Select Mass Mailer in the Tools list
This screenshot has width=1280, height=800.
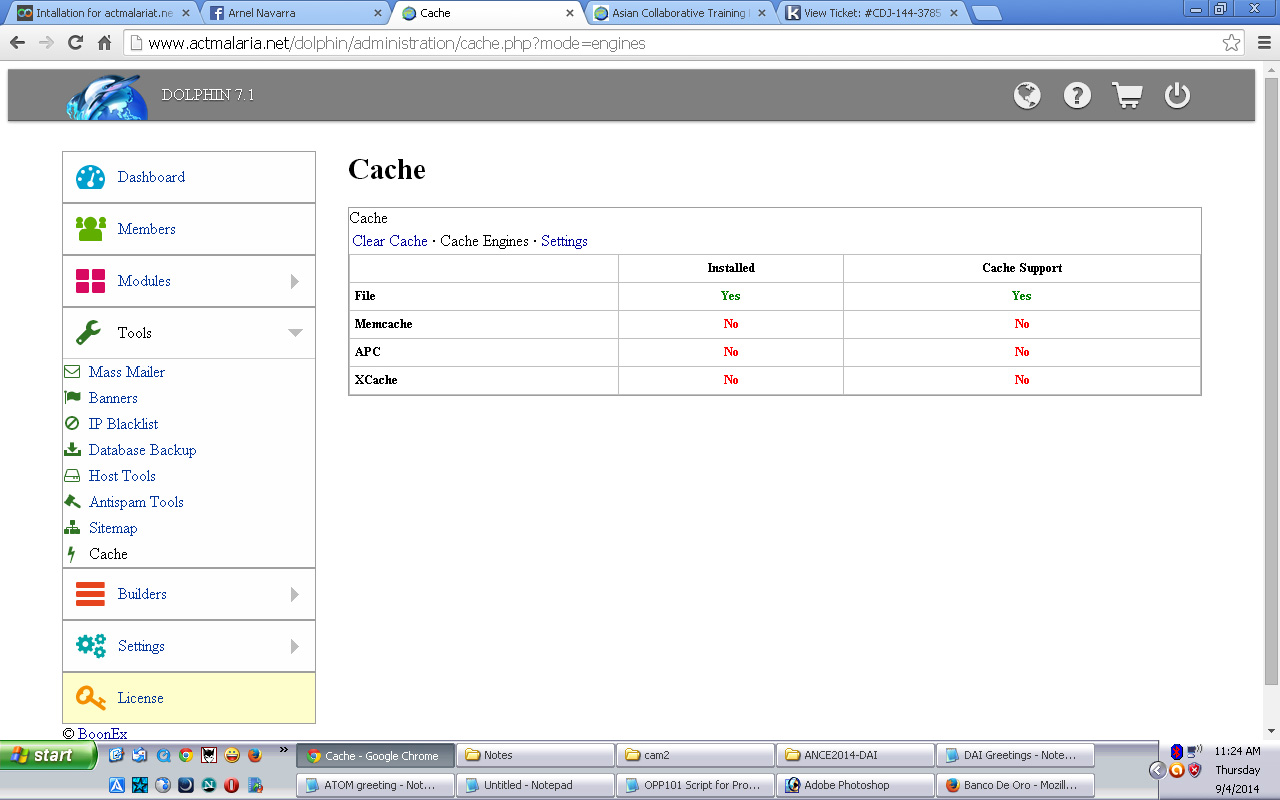pyautogui.click(x=126, y=372)
